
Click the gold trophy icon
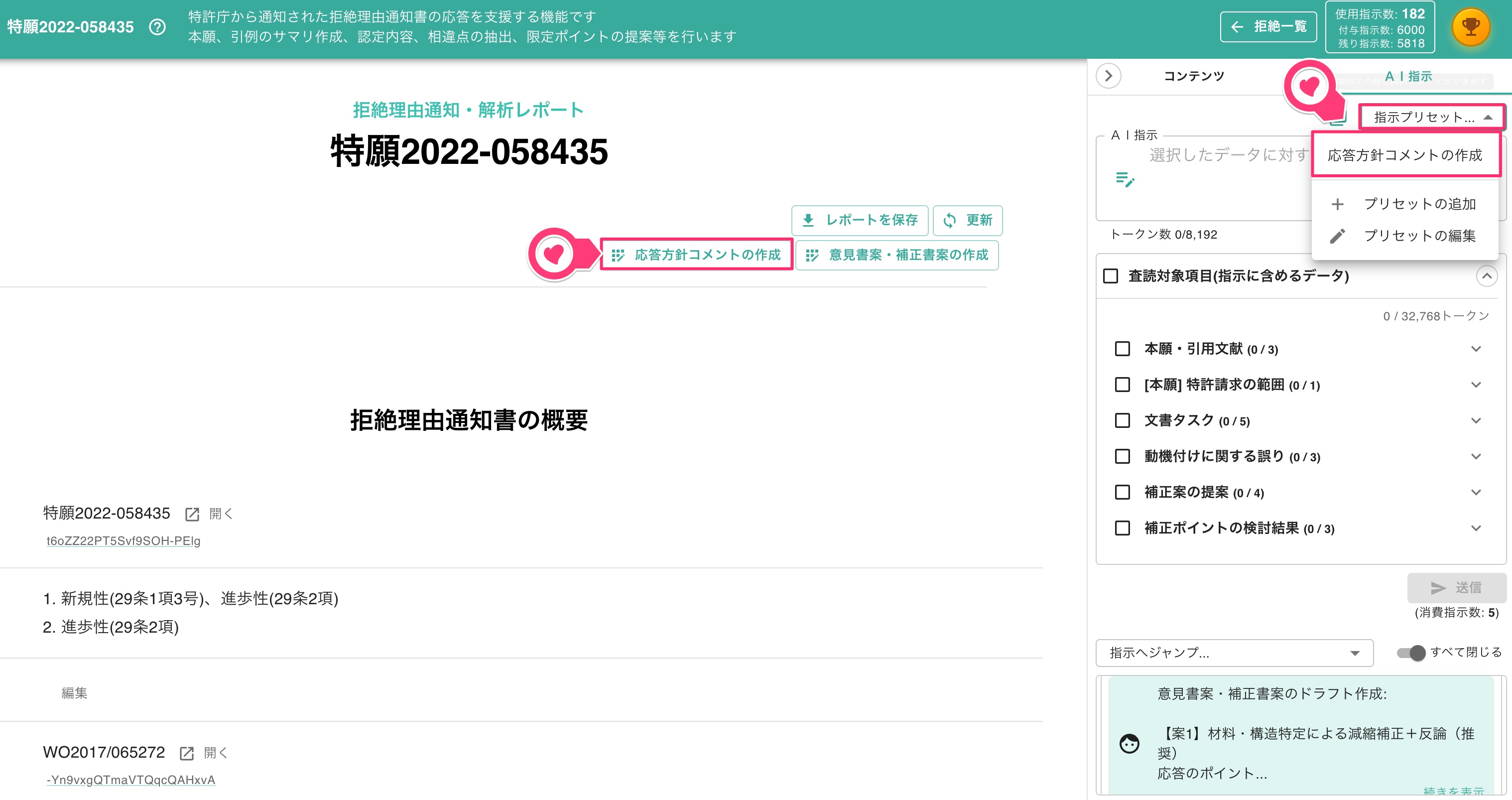[1471, 27]
